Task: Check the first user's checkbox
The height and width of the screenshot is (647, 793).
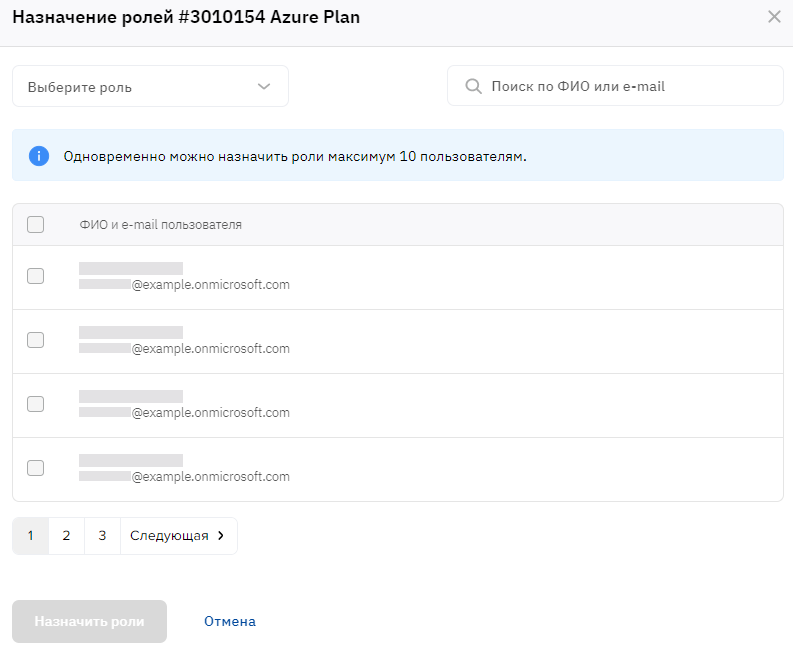Action: click(x=36, y=276)
